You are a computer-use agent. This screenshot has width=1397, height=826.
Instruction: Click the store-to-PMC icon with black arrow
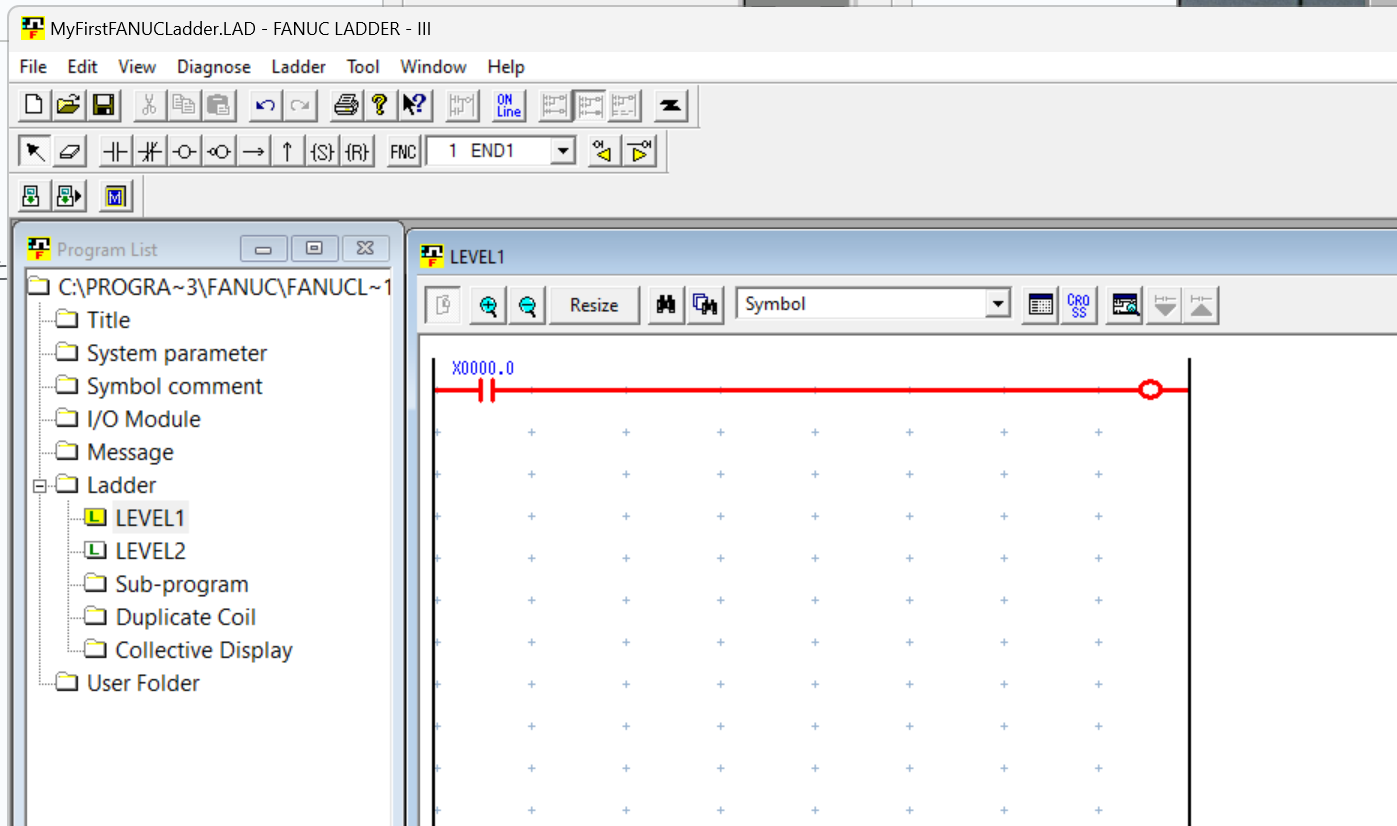click(x=69, y=196)
